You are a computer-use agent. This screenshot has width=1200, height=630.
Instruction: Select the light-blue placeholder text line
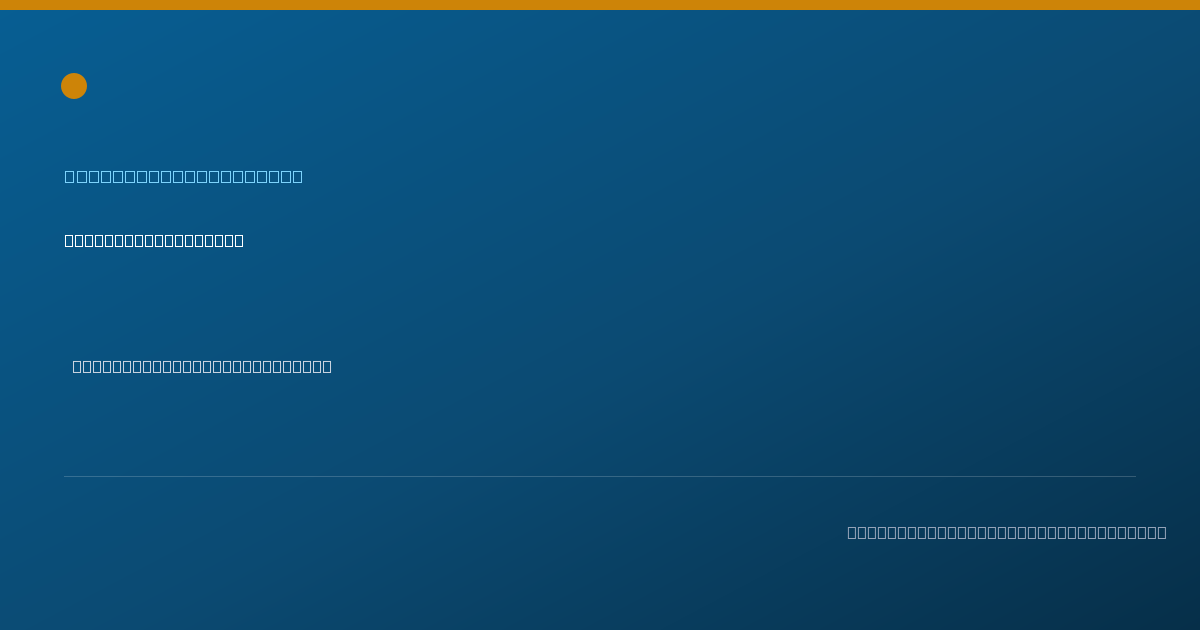tap(184, 177)
